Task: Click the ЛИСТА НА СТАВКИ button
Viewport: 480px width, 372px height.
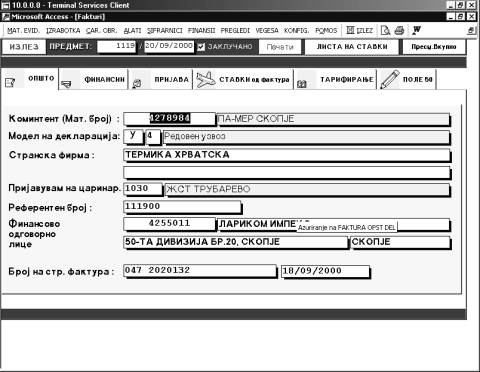Action: point(352,47)
